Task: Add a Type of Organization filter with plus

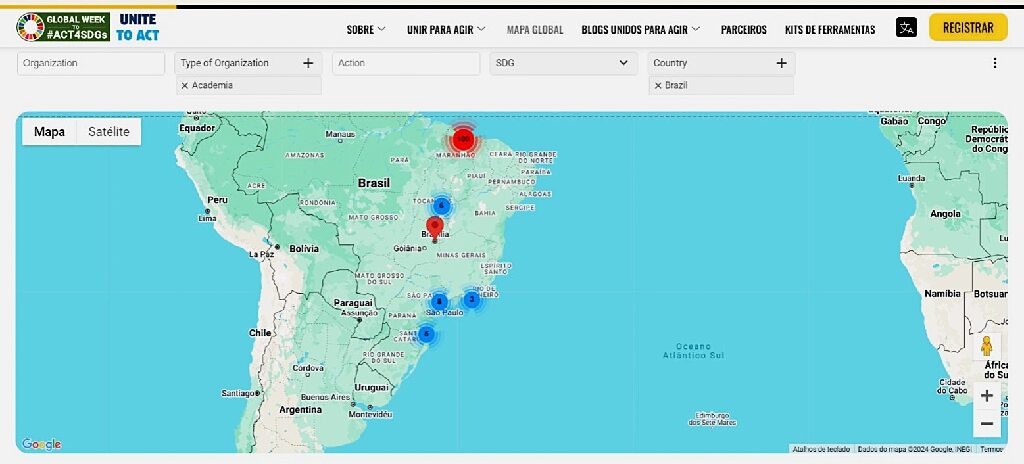Action: click(x=308, y=63)
